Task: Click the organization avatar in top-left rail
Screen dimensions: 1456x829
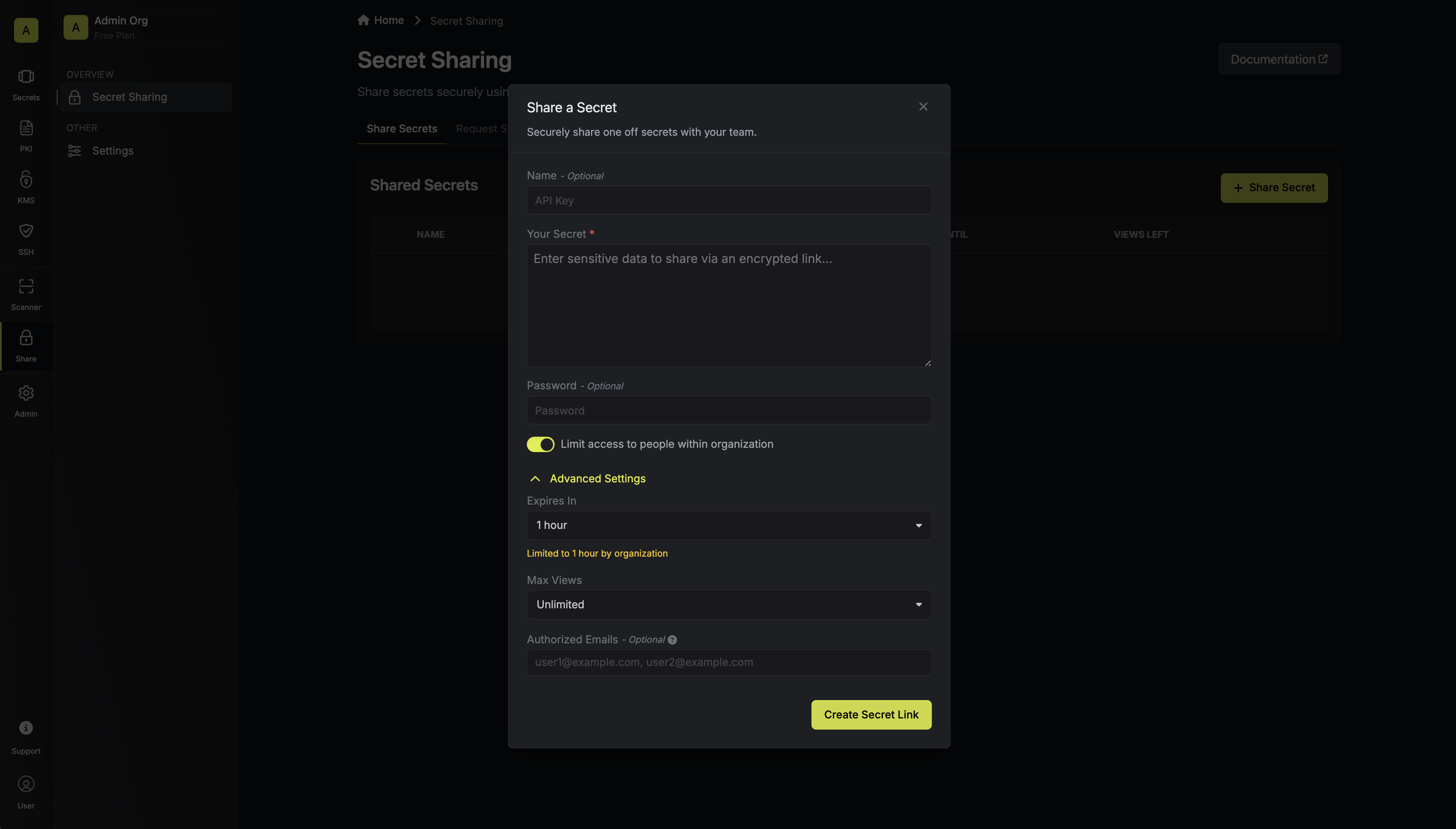Action: pos(26,30)
